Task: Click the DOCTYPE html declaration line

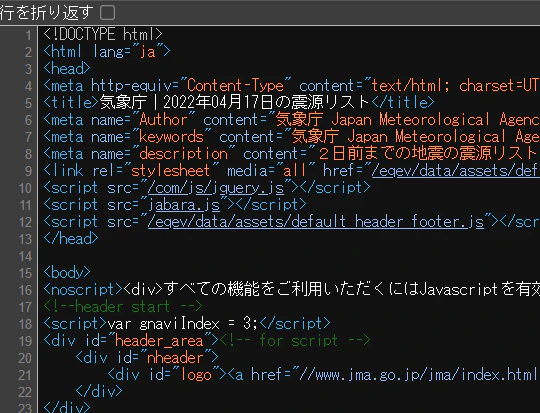Action: click(103, 34)
